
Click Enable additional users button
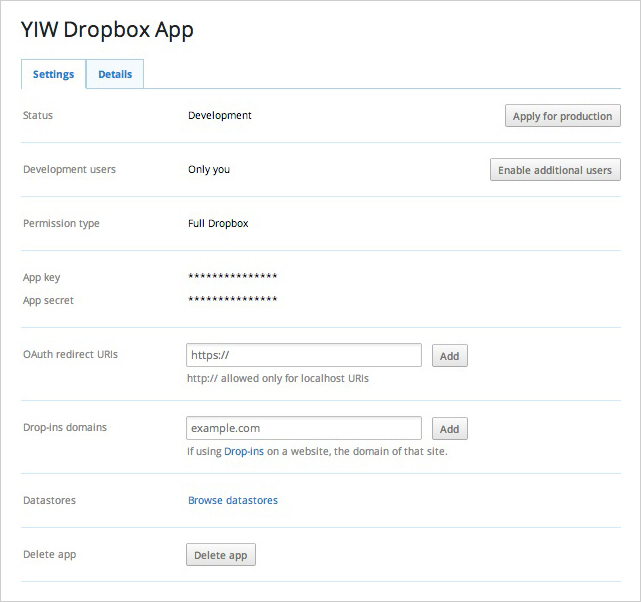(x=555, y=170)
